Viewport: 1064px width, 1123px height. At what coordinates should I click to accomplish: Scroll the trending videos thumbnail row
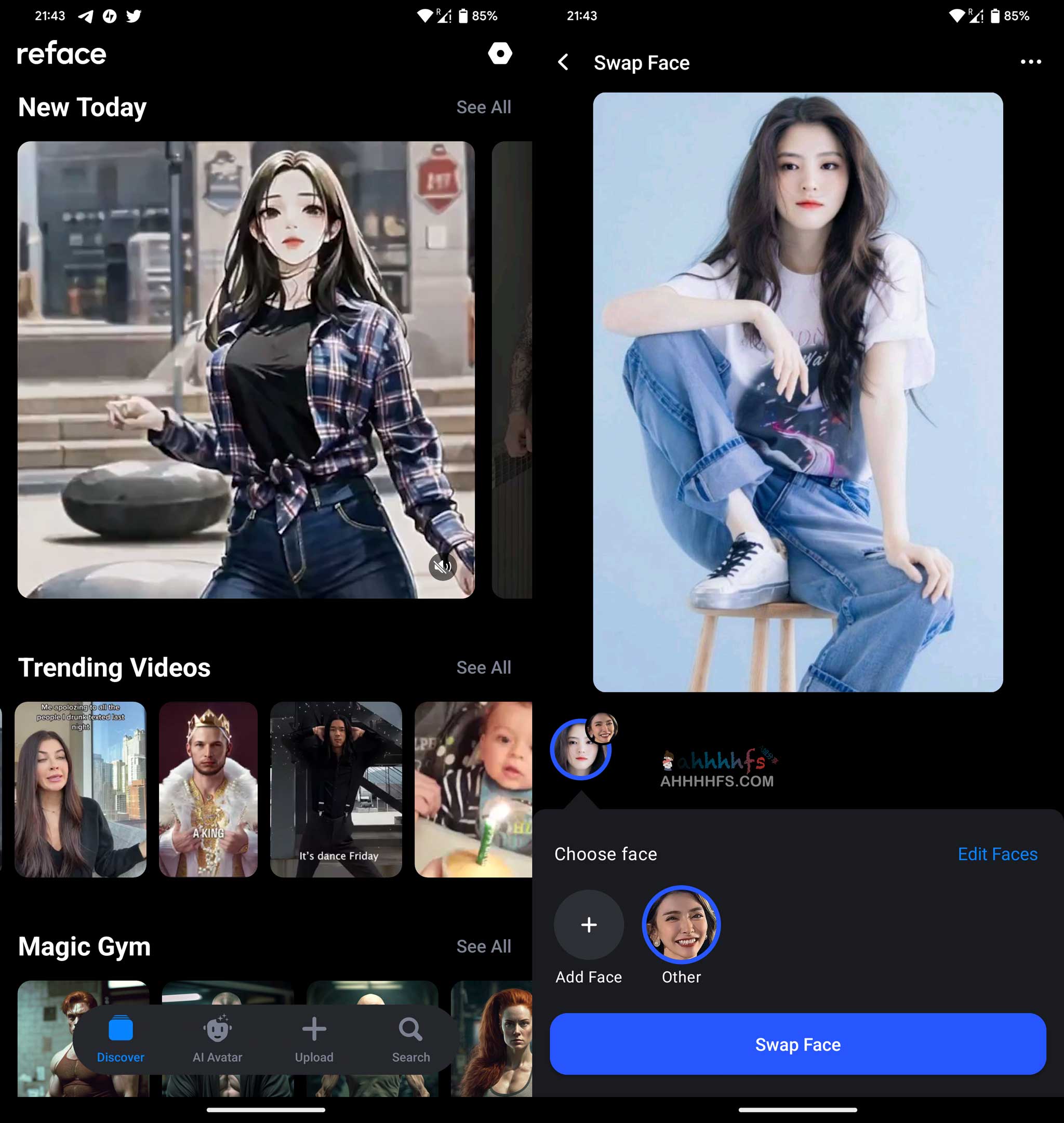265,790
